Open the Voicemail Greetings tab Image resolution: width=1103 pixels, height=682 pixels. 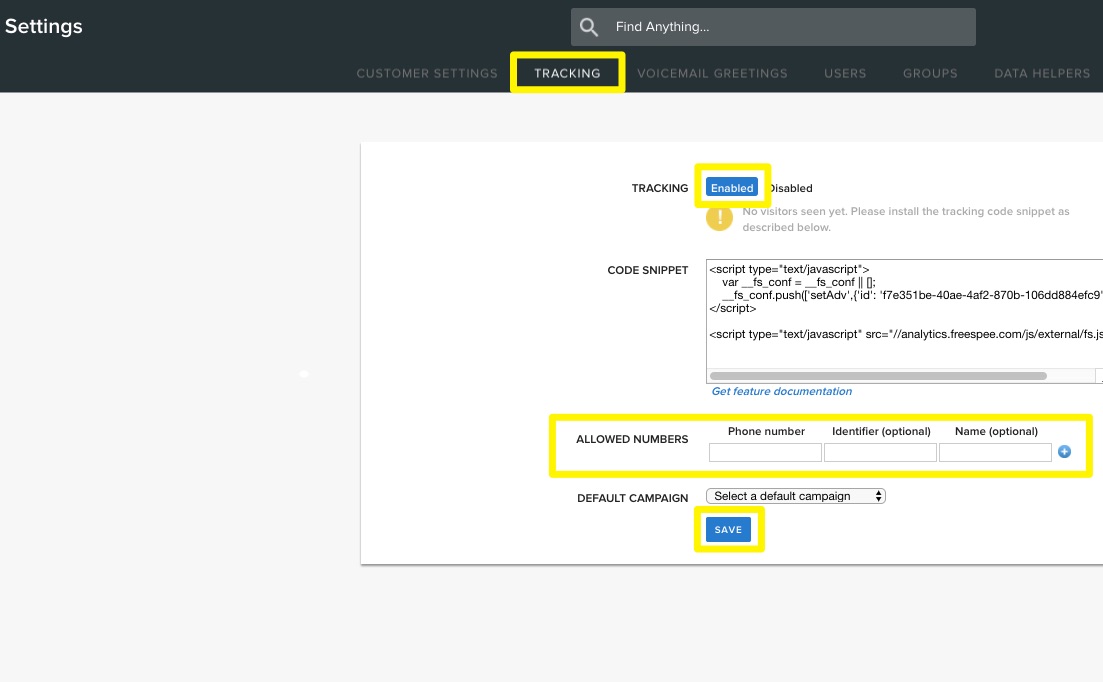(x=712, y=73)
